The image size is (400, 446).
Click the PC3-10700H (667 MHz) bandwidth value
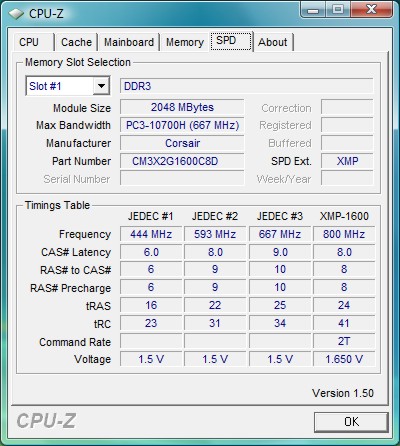click(x=182, y=125)
